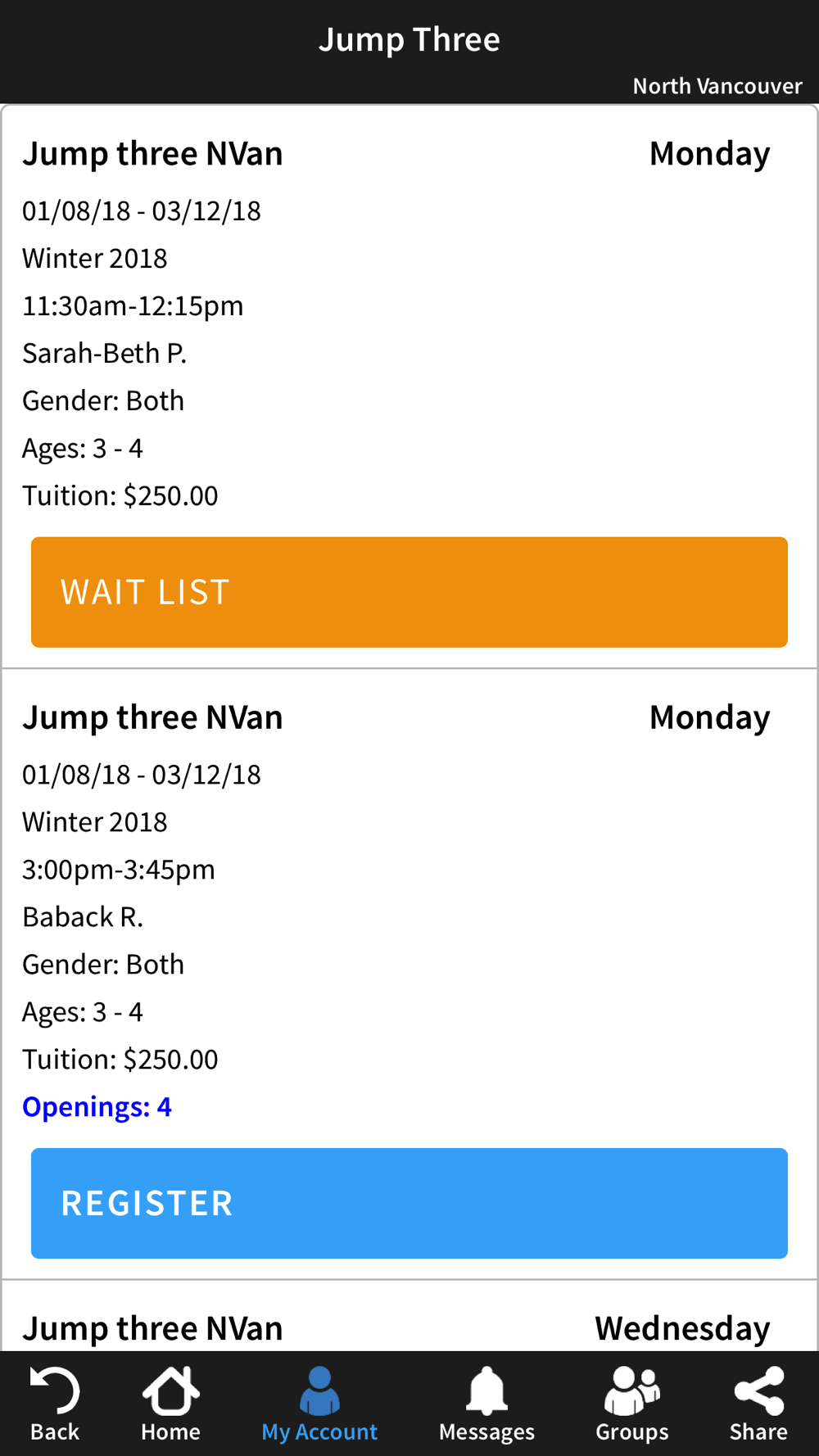Open the Home house icon

click(170, 1390)
